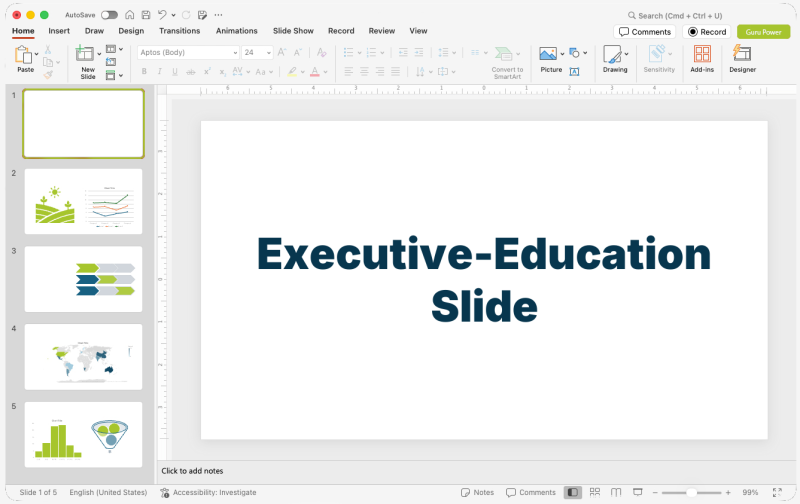Viewport: 800px width, 504px height.
Task: Toggle Normal view in status bar
Action: pos(572,492)
